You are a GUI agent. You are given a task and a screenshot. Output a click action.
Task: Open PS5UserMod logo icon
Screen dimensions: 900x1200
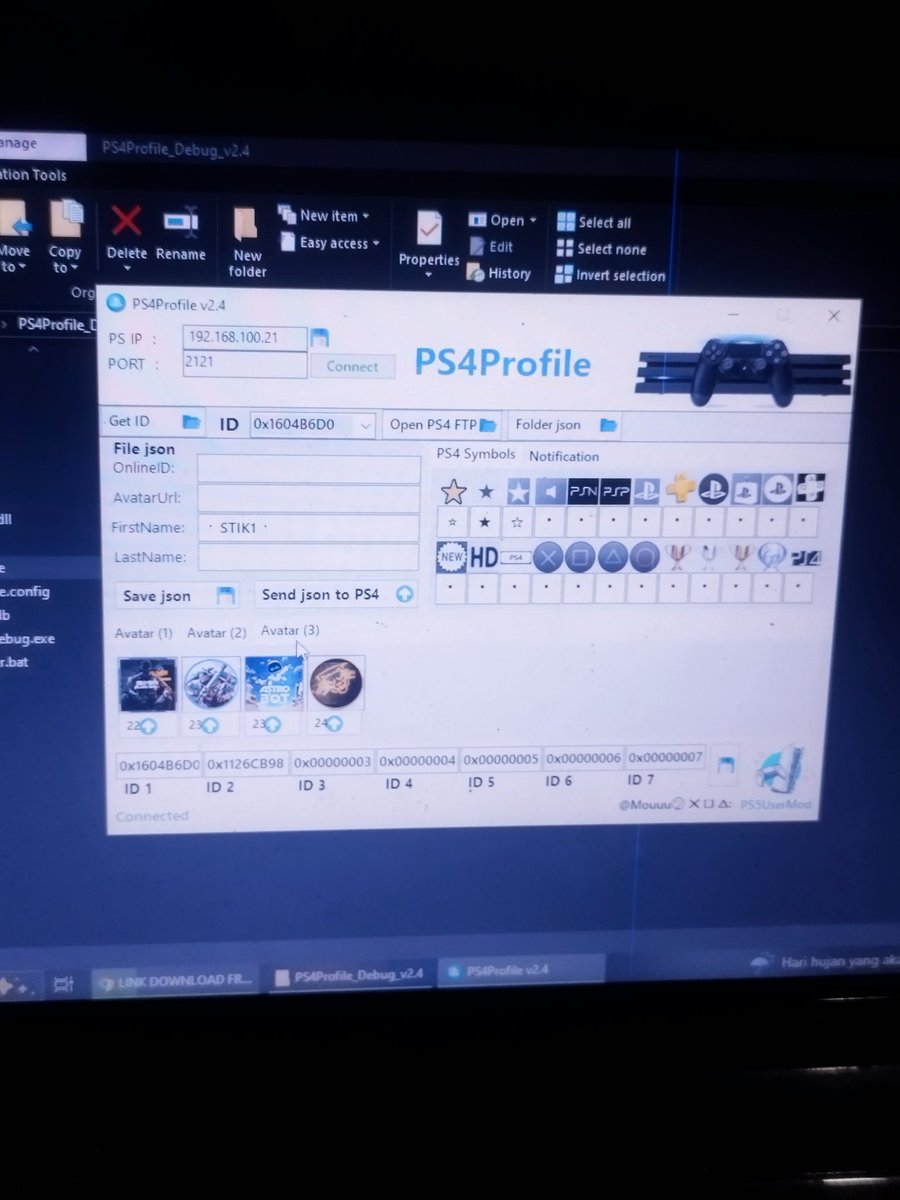(x=781, y=769)
